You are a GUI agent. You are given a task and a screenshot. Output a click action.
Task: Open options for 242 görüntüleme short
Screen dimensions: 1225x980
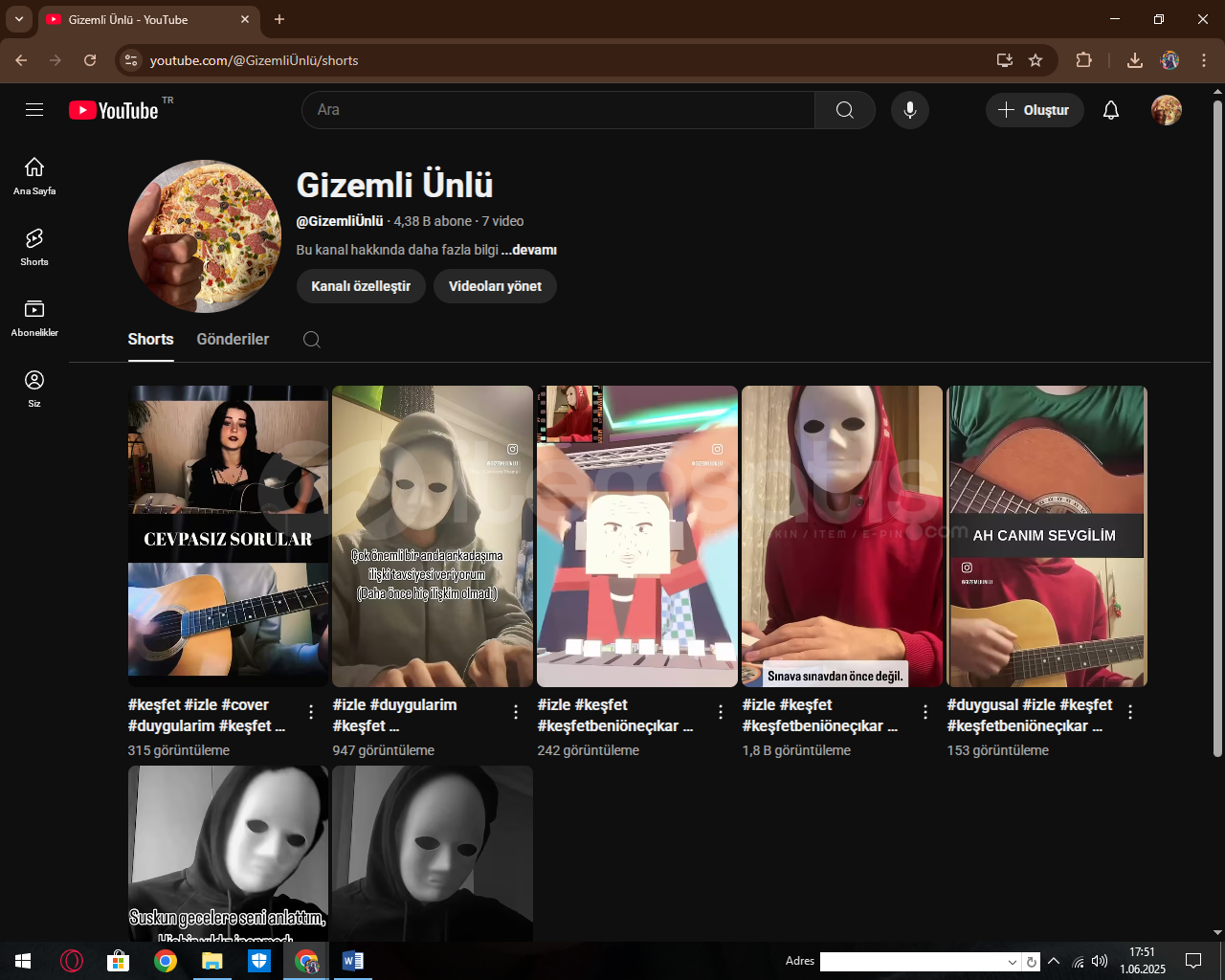click(721, 712)
